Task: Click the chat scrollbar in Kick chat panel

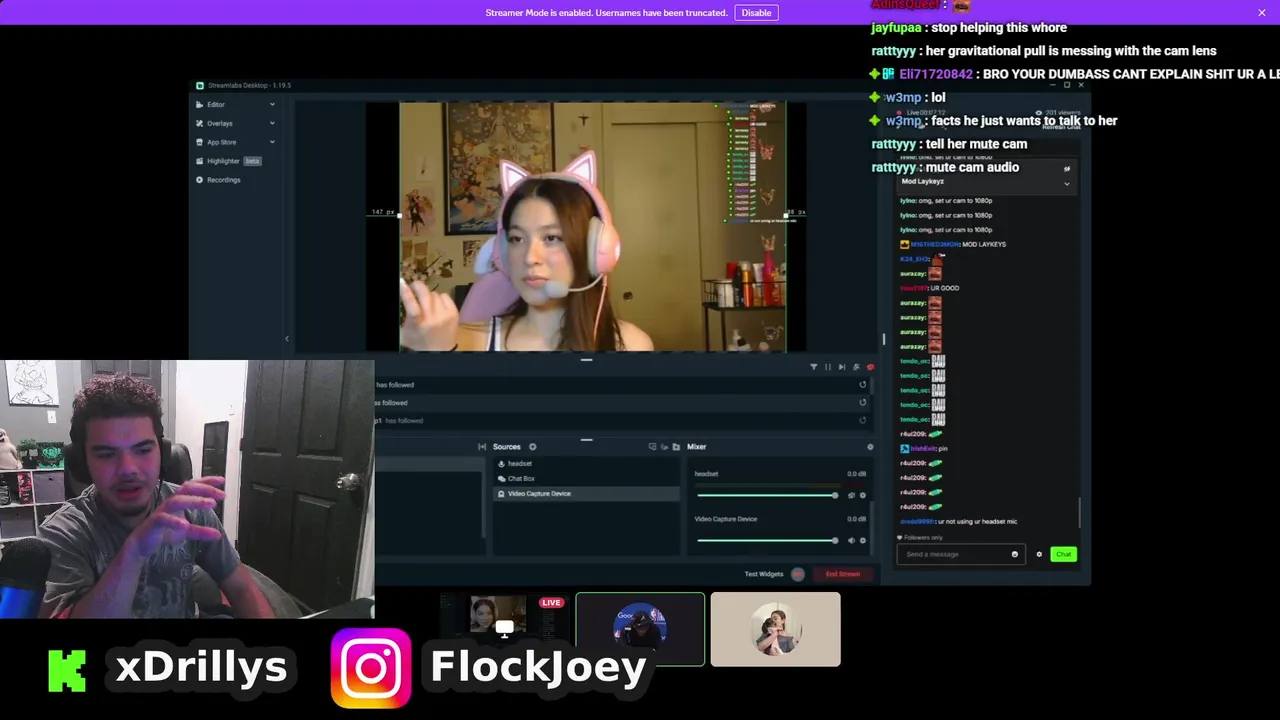Action: coord(1080,513)
